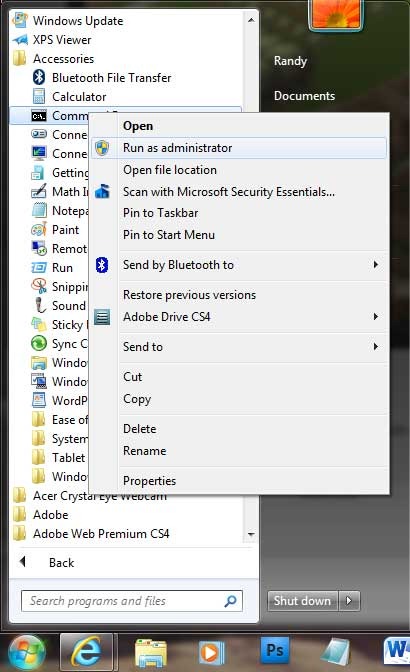This screenshot has height=672, width=410.
Task: Click the Sound Recorder microphone icon
Action: (40, 306)
